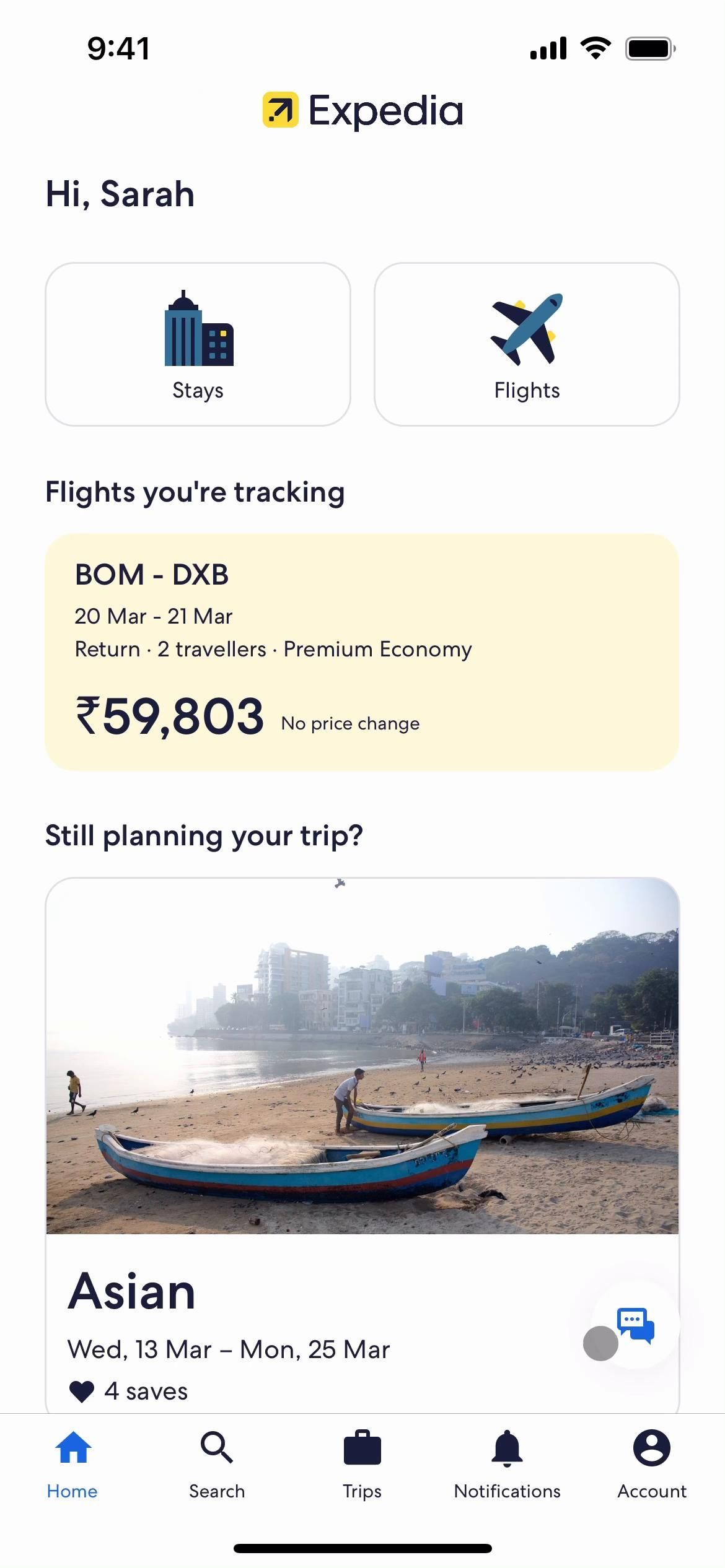Tap the Flights airplane icon
The height and width of the screenshot is (1568, 725).
(527, 329)
